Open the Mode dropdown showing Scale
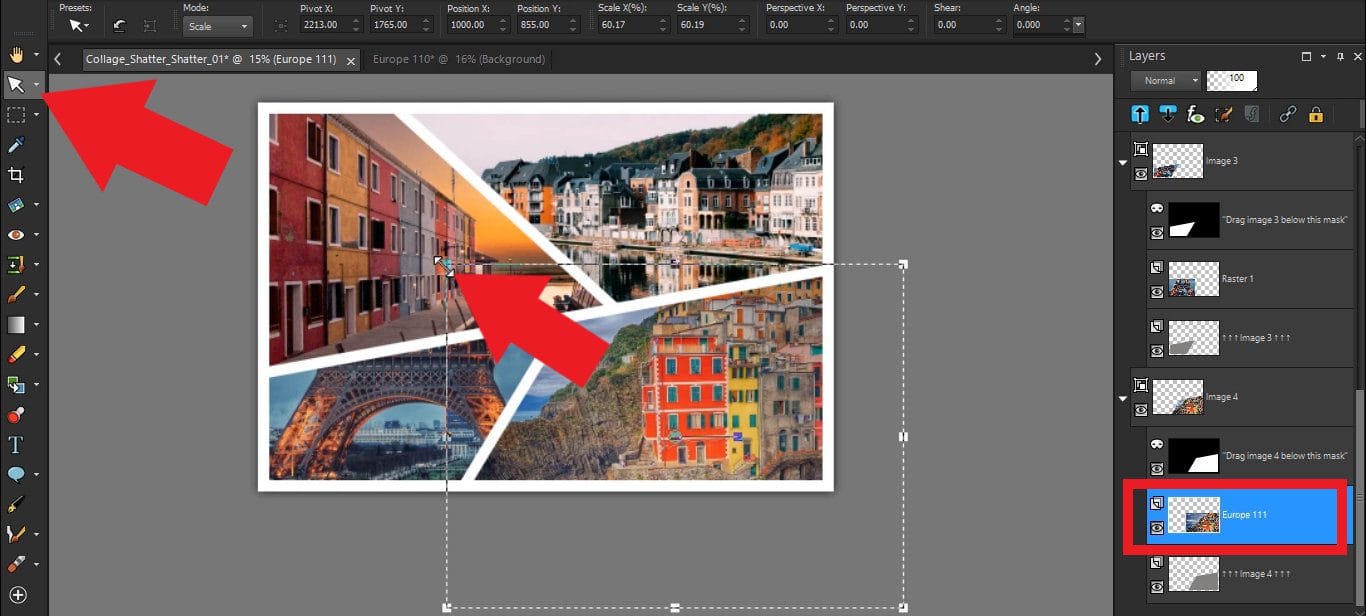 coord(218,26)
